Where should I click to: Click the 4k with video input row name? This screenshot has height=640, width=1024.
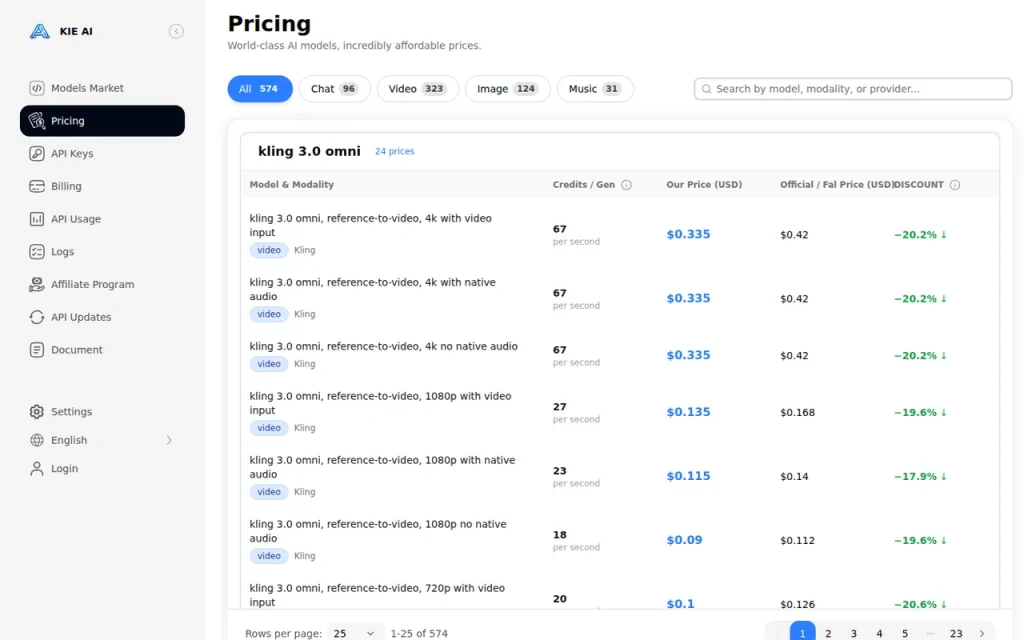coord(370,225)
